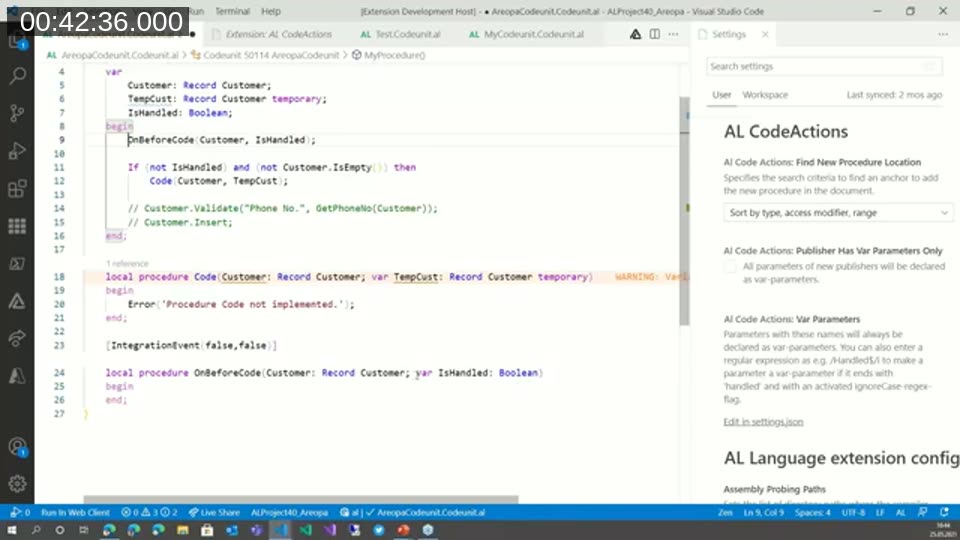The image size is (960, 540).
Task: Click line number 24 in gutter
Action: click(59, 373)
